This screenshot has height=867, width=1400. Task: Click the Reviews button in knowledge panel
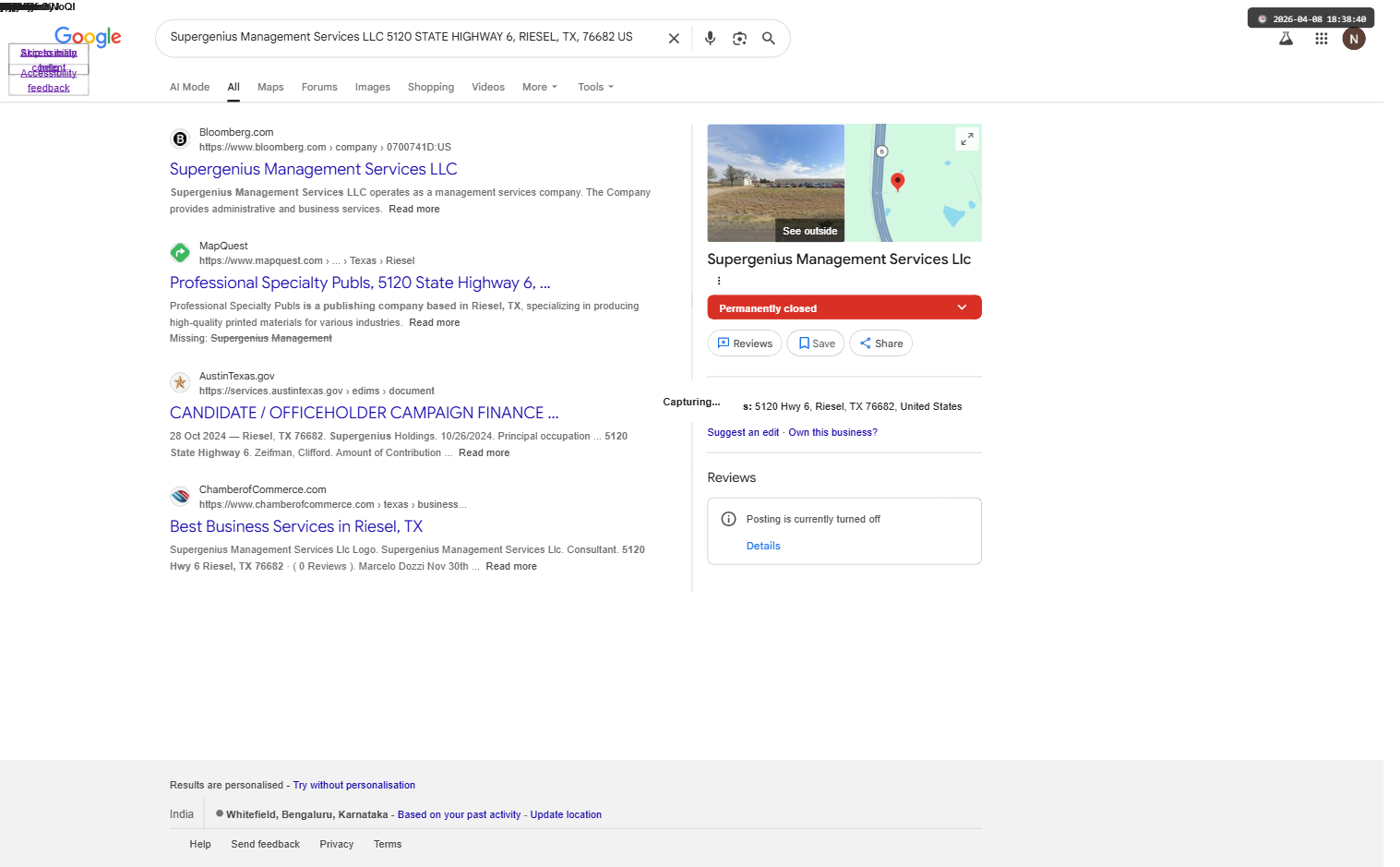(x=745, y=343)
